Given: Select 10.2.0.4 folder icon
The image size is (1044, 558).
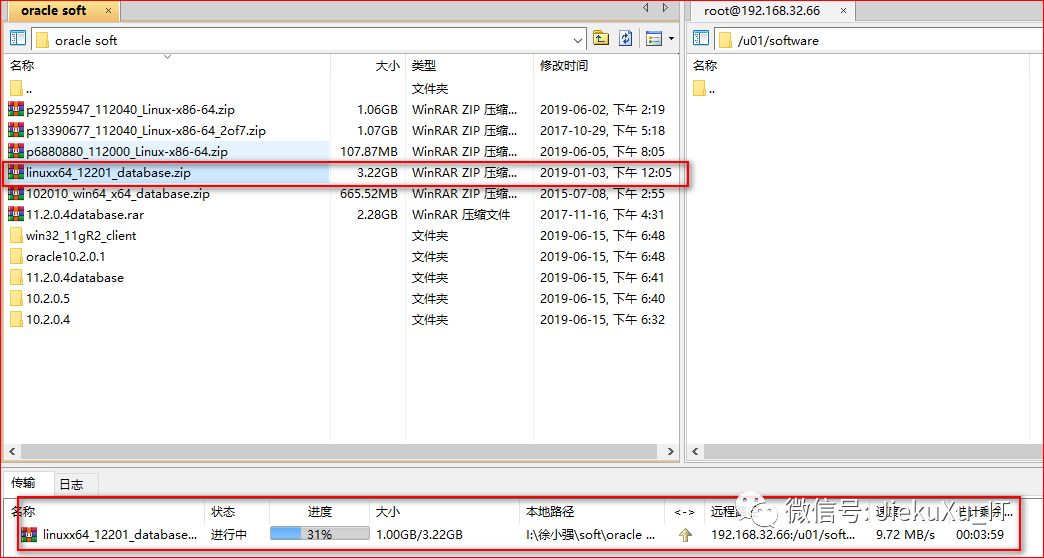Looking at the screenshot, I should click(x=17, y=320).
